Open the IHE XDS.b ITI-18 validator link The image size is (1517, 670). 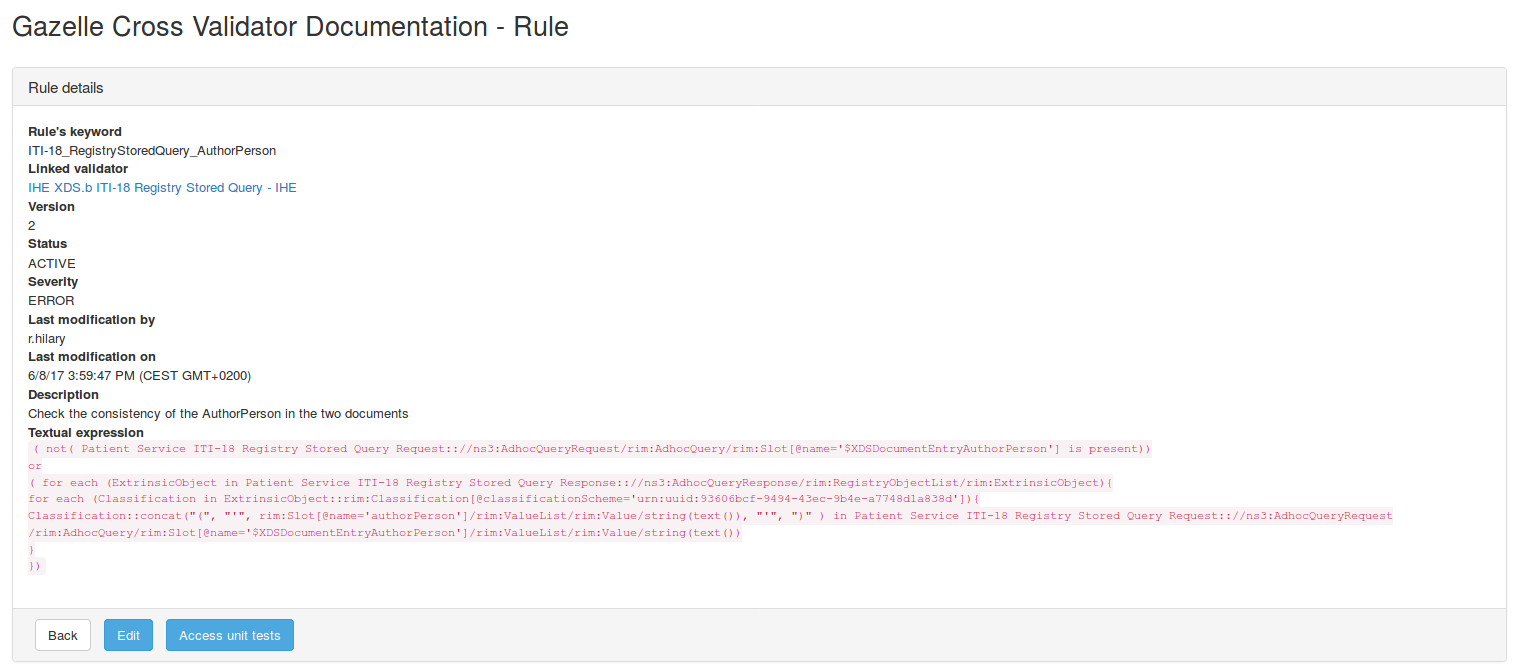162,188
